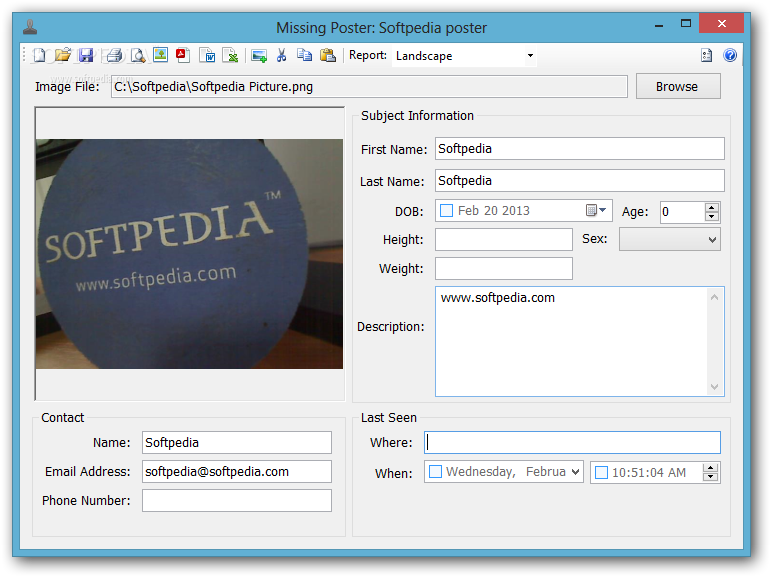The width and height of the screenshot is (771, 577).
Task: Save the poster with floppy icon
Action: click(86, 55)
